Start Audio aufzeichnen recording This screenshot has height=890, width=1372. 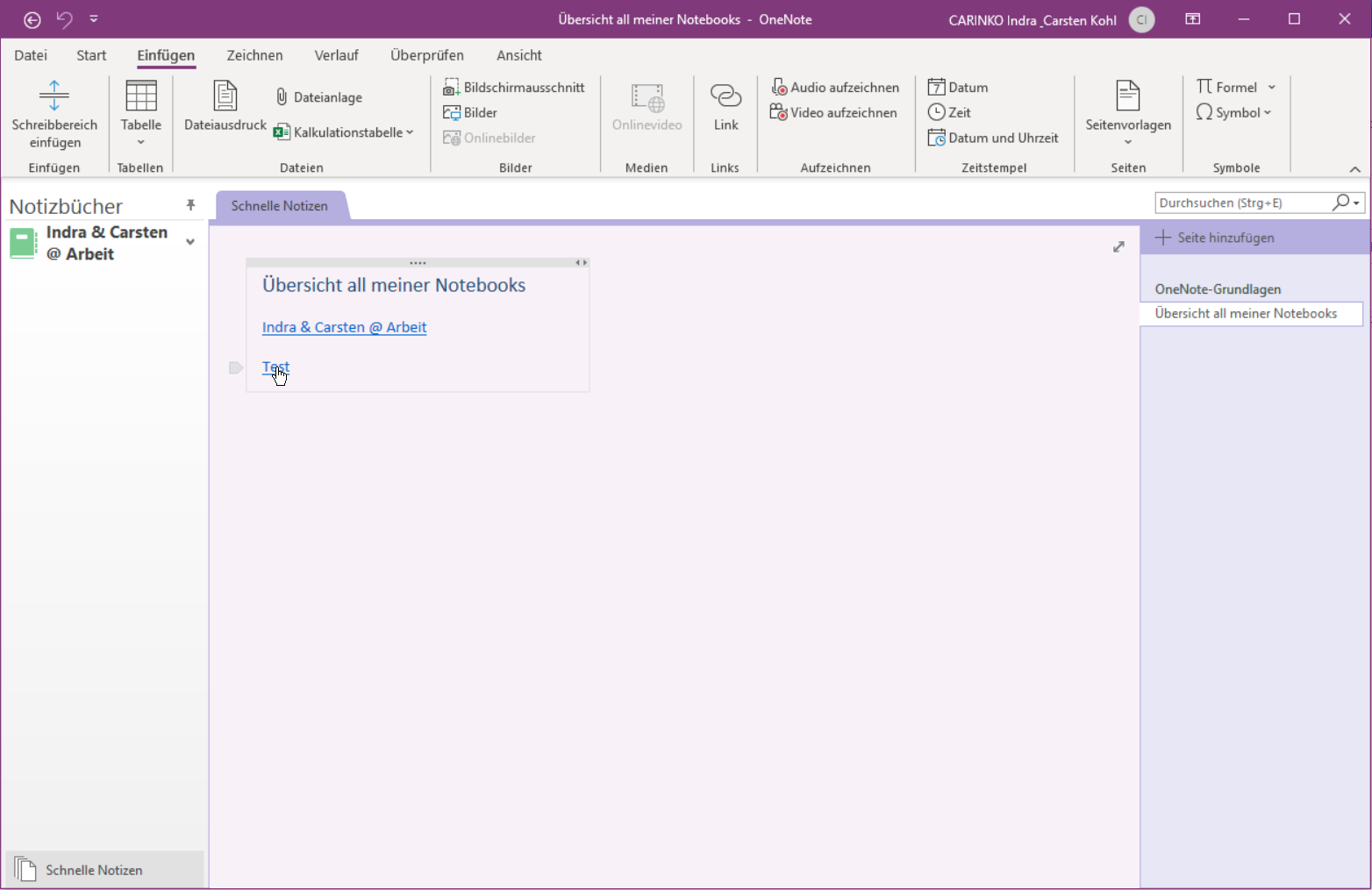click(x=835, y=88)
